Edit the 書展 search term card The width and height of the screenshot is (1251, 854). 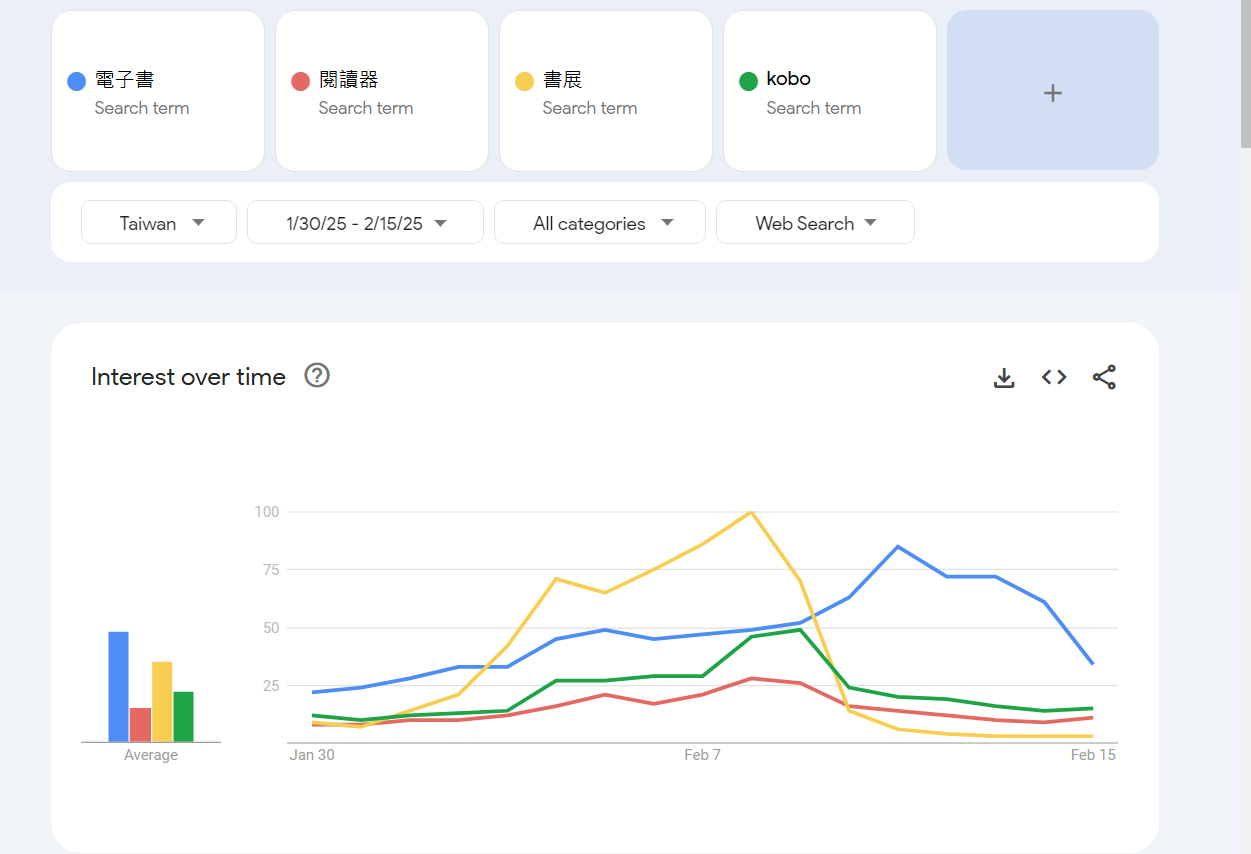coord(606,91)
